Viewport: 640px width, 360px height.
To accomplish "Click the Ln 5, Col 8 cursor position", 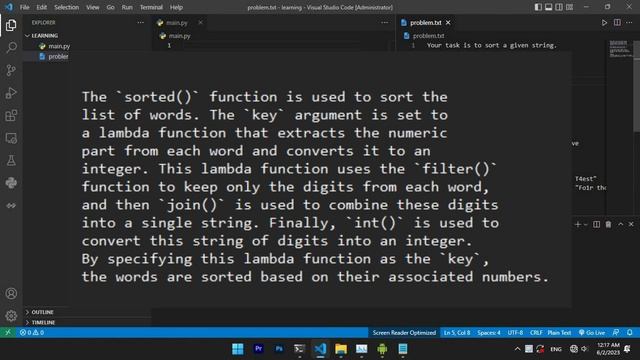I will click(x=457, y=332).
